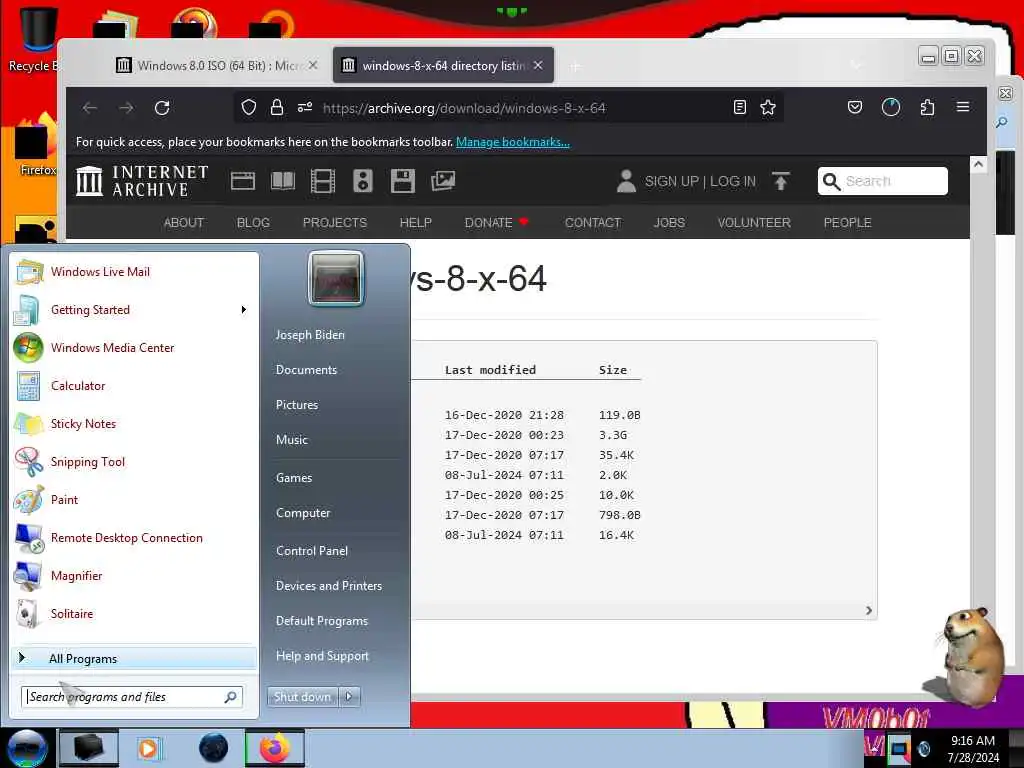Image resolution: width=1024 pixels, height=768 pixels.
Task: Open Internet Archive Audio speaker icon
Action: pyautogui.click(x=362, y=181)
